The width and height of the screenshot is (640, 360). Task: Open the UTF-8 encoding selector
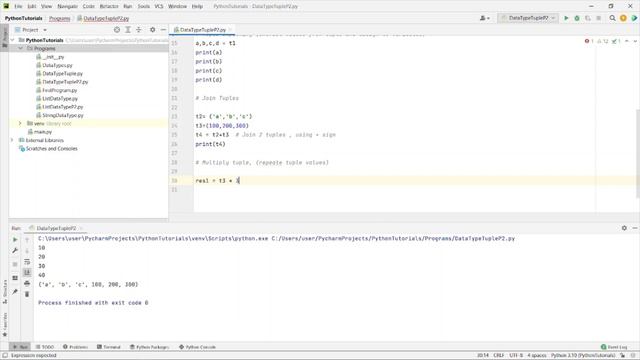point(516,356)
